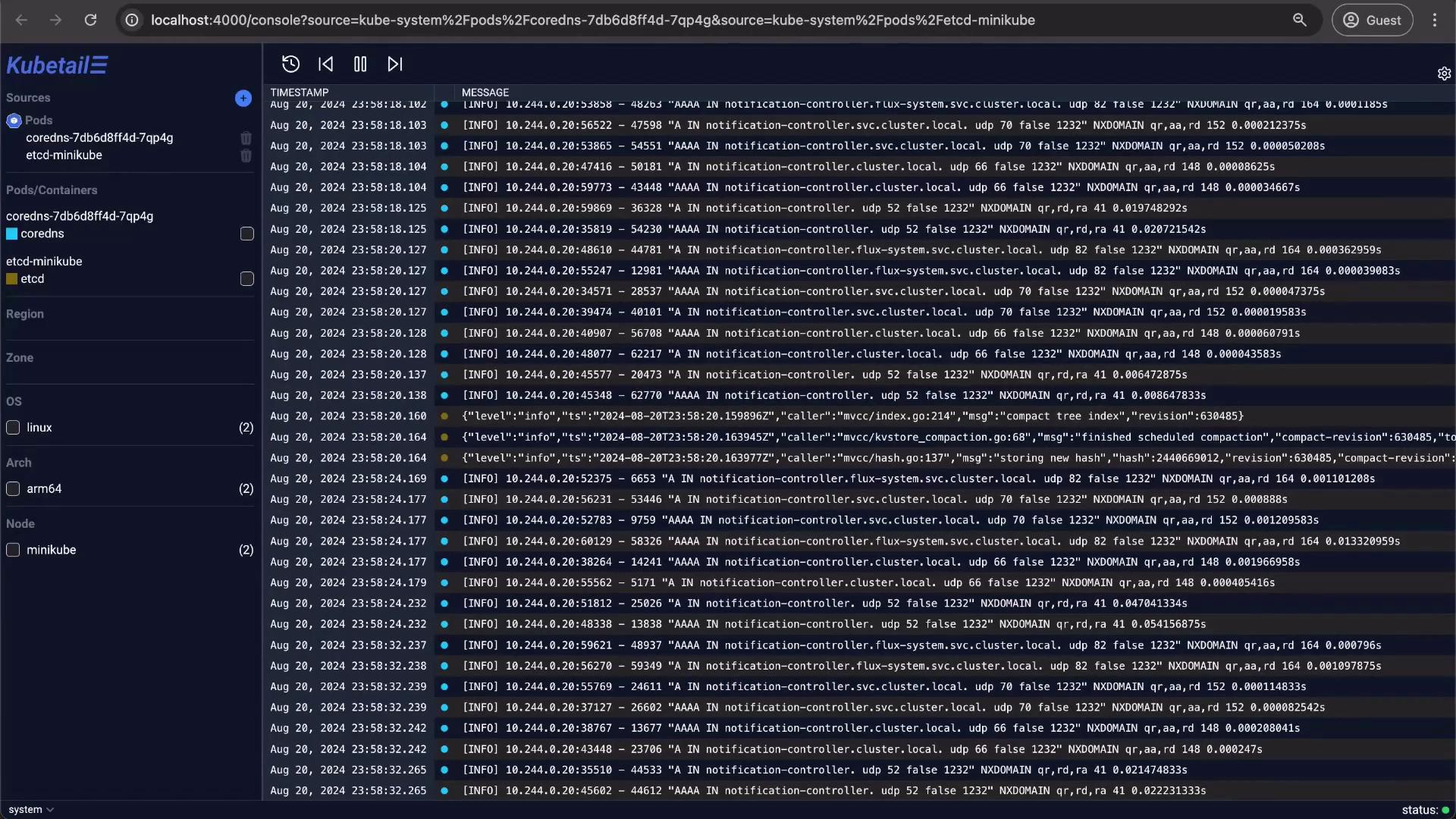Enable the linux OS filter

13,428
